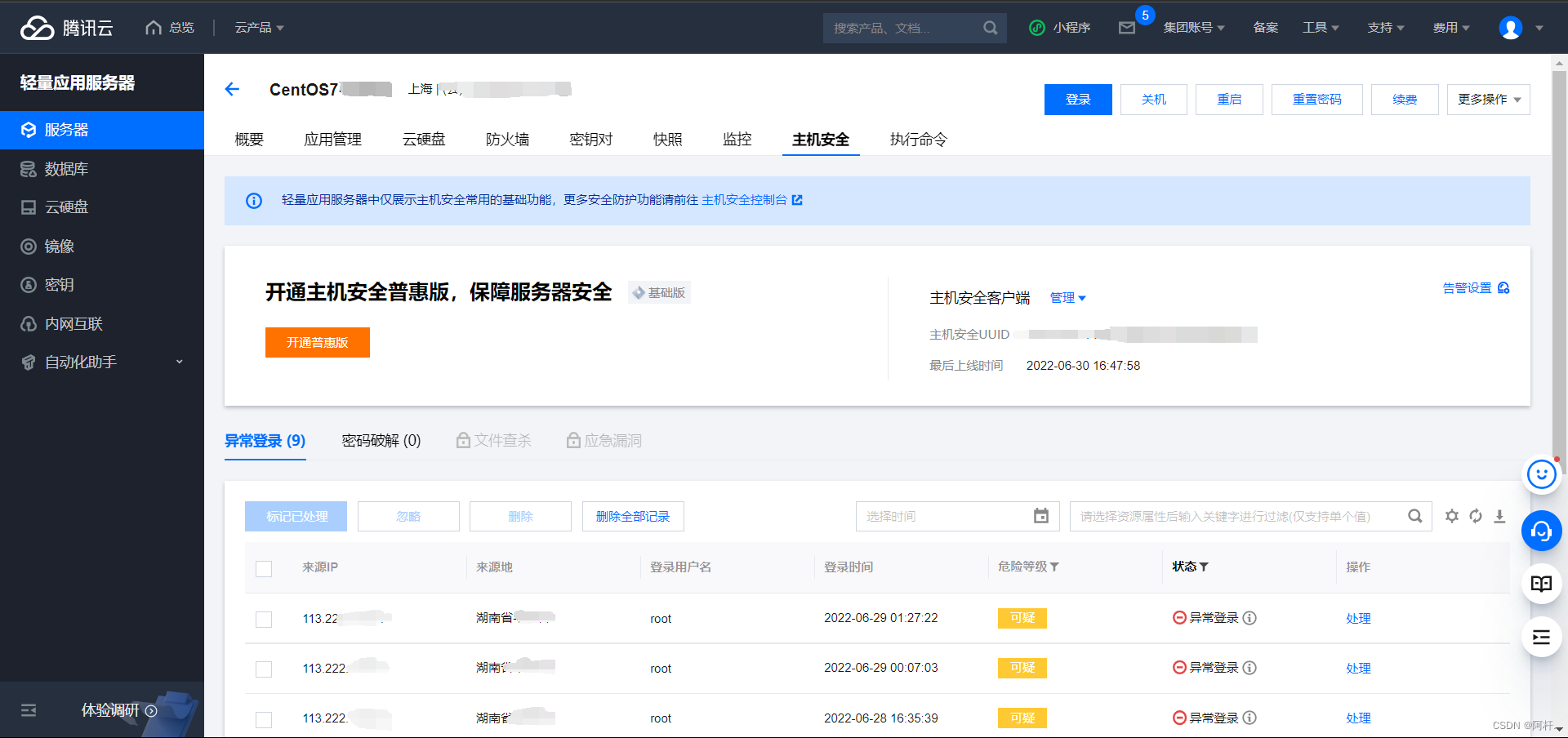Viewport: 1568px width, 738px height.
Task: Switch to the 防火墙 tab
Action: [x=507, y=140]
